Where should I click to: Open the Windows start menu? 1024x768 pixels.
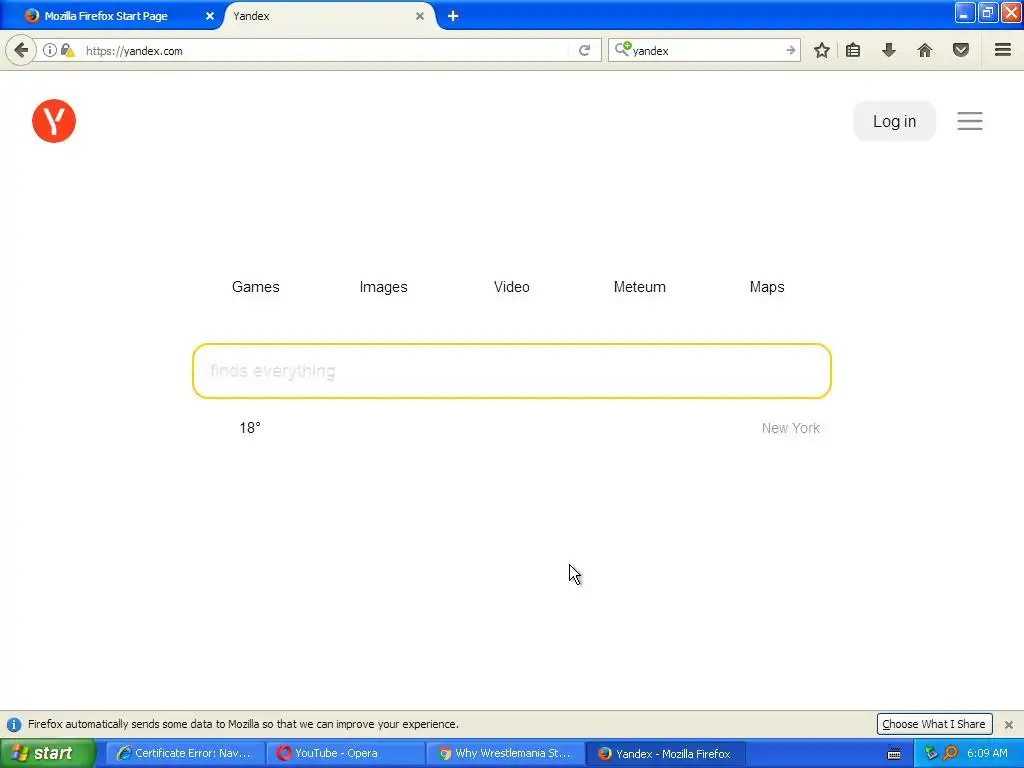click(x=47, y=753)
